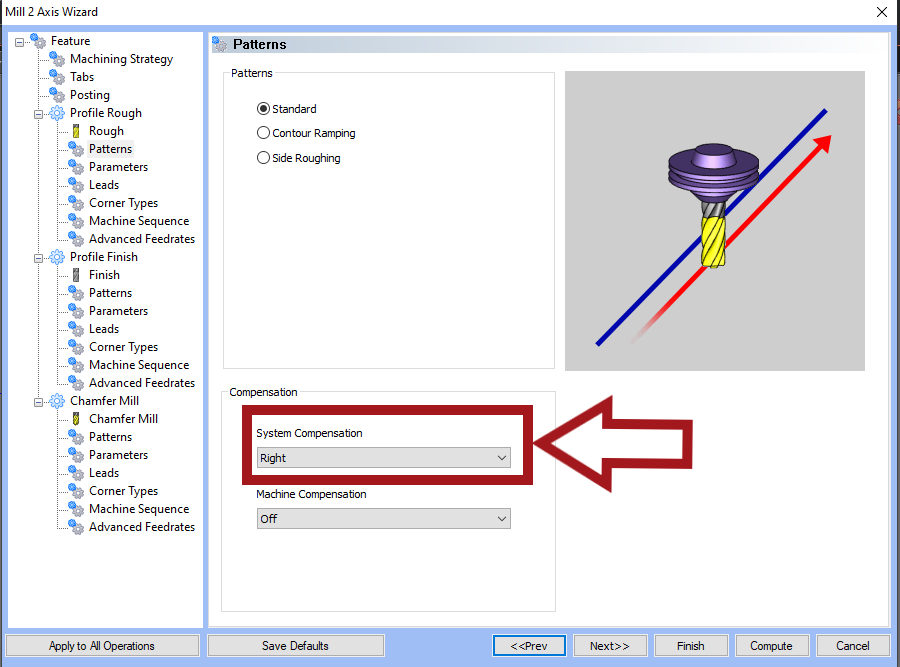Click the Feature root gear icon
The width and height of the screenshot is (900, 667).
[38, 41]
